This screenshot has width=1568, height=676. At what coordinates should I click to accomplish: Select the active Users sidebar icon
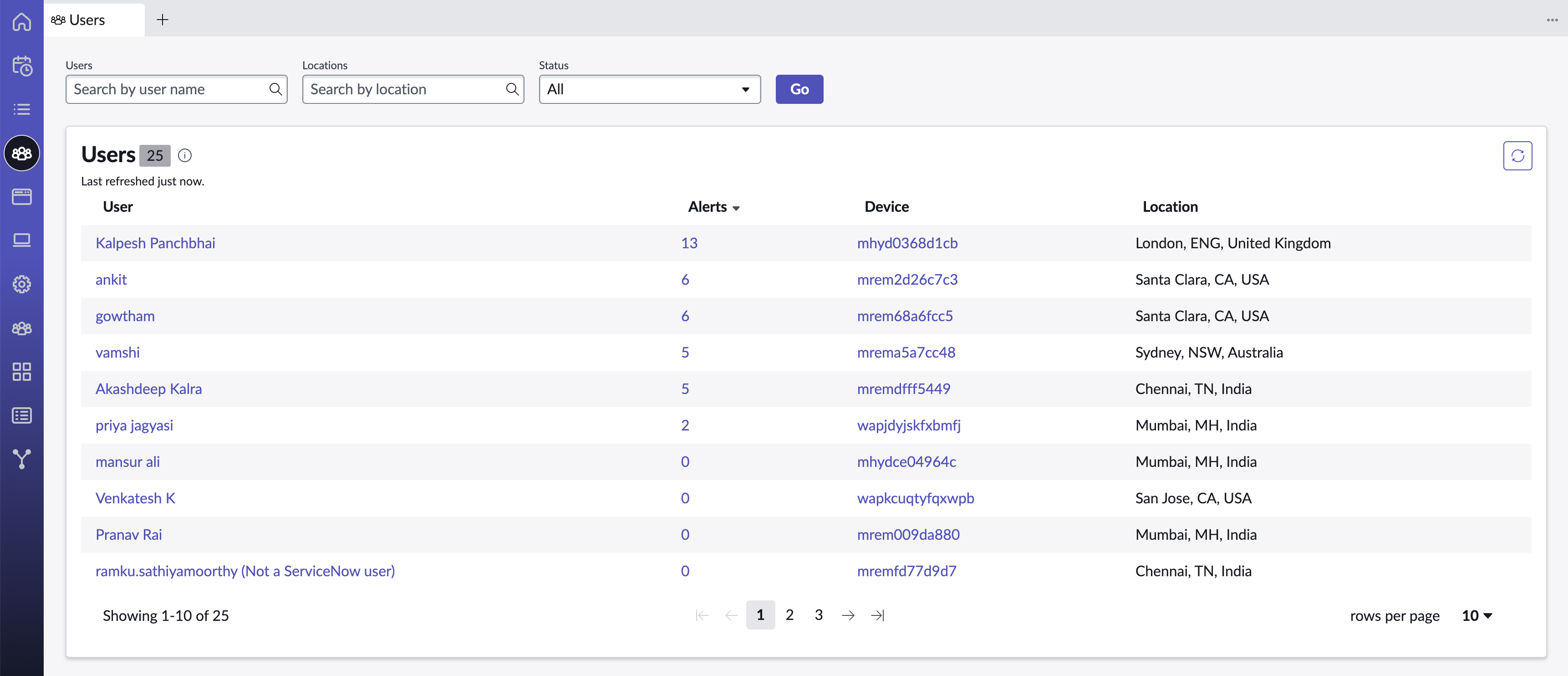(x=22, y=153)
